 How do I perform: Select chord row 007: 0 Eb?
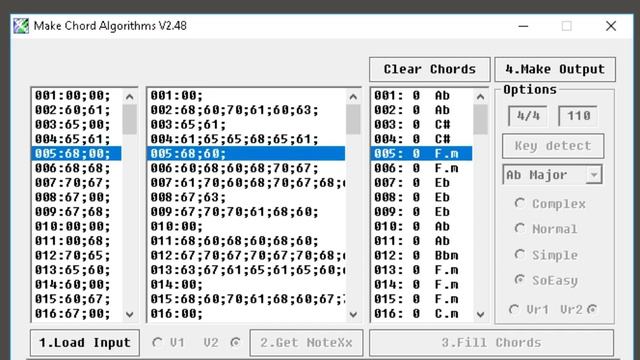point(422,183)
